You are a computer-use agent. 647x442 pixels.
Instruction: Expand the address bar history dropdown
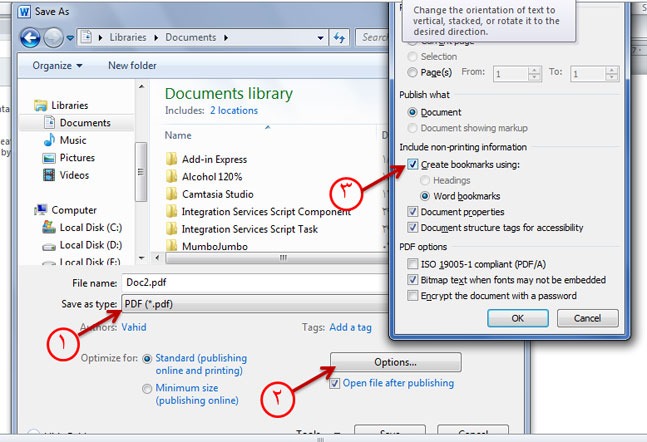[320, 38]
